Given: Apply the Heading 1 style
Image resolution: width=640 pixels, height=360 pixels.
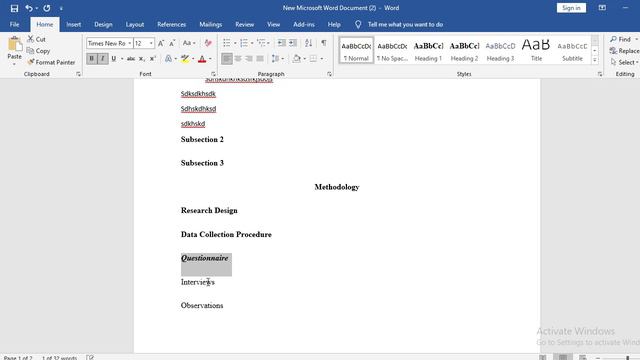Looking at the screenshot, I should (428, 51).
